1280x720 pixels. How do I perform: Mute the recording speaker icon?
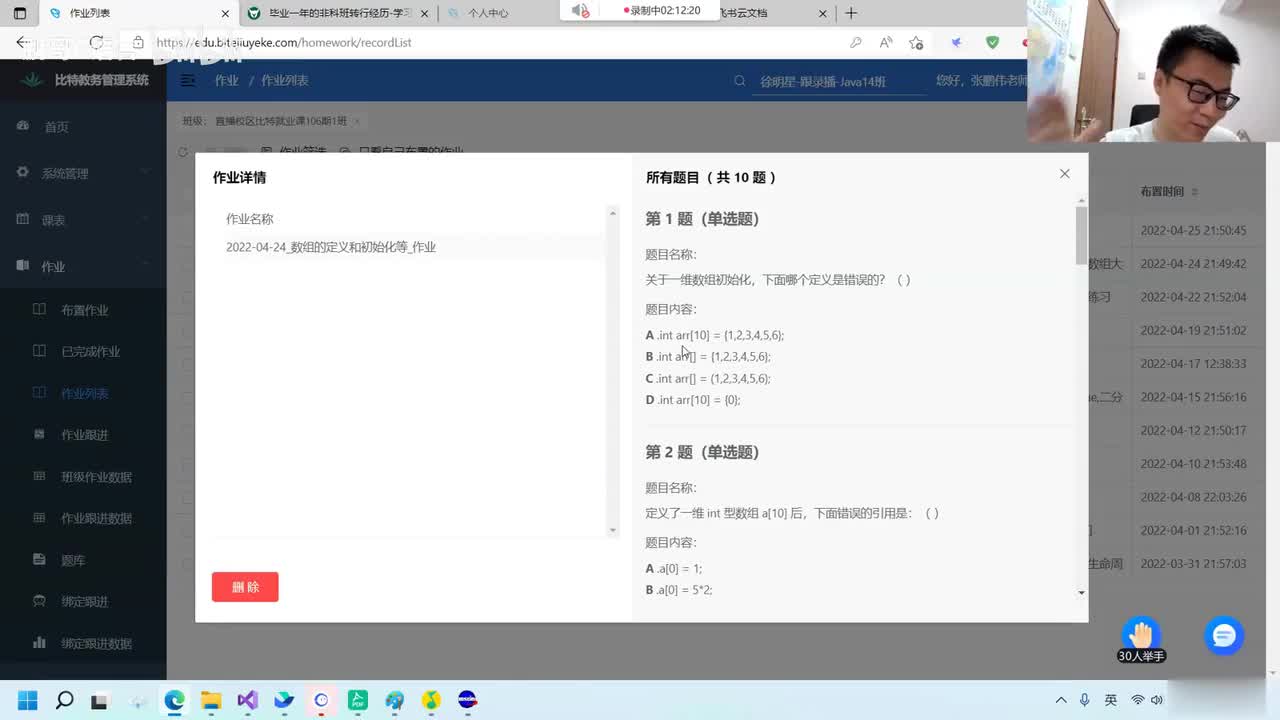coord(580,10)
